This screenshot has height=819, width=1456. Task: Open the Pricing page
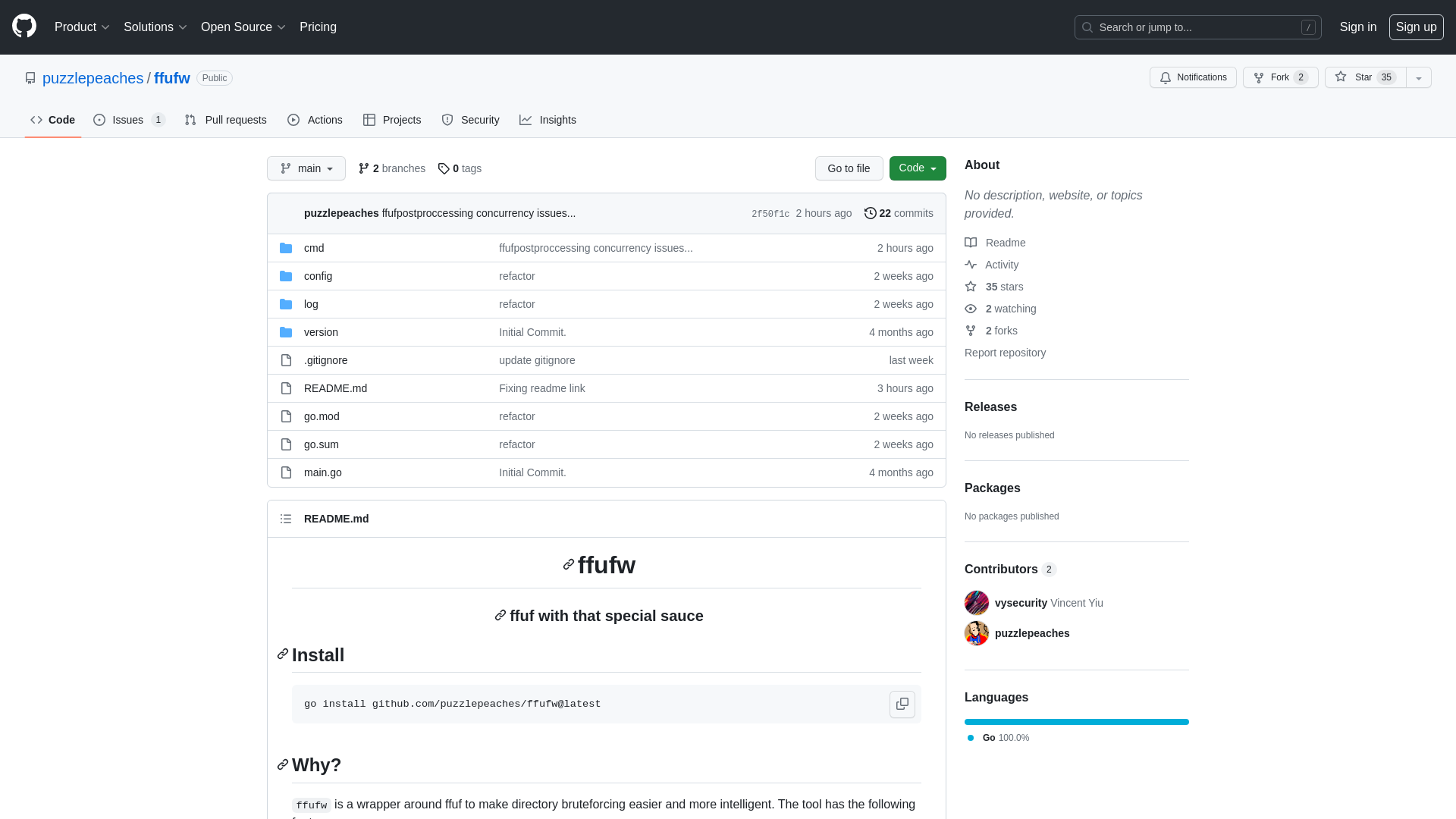318,27
